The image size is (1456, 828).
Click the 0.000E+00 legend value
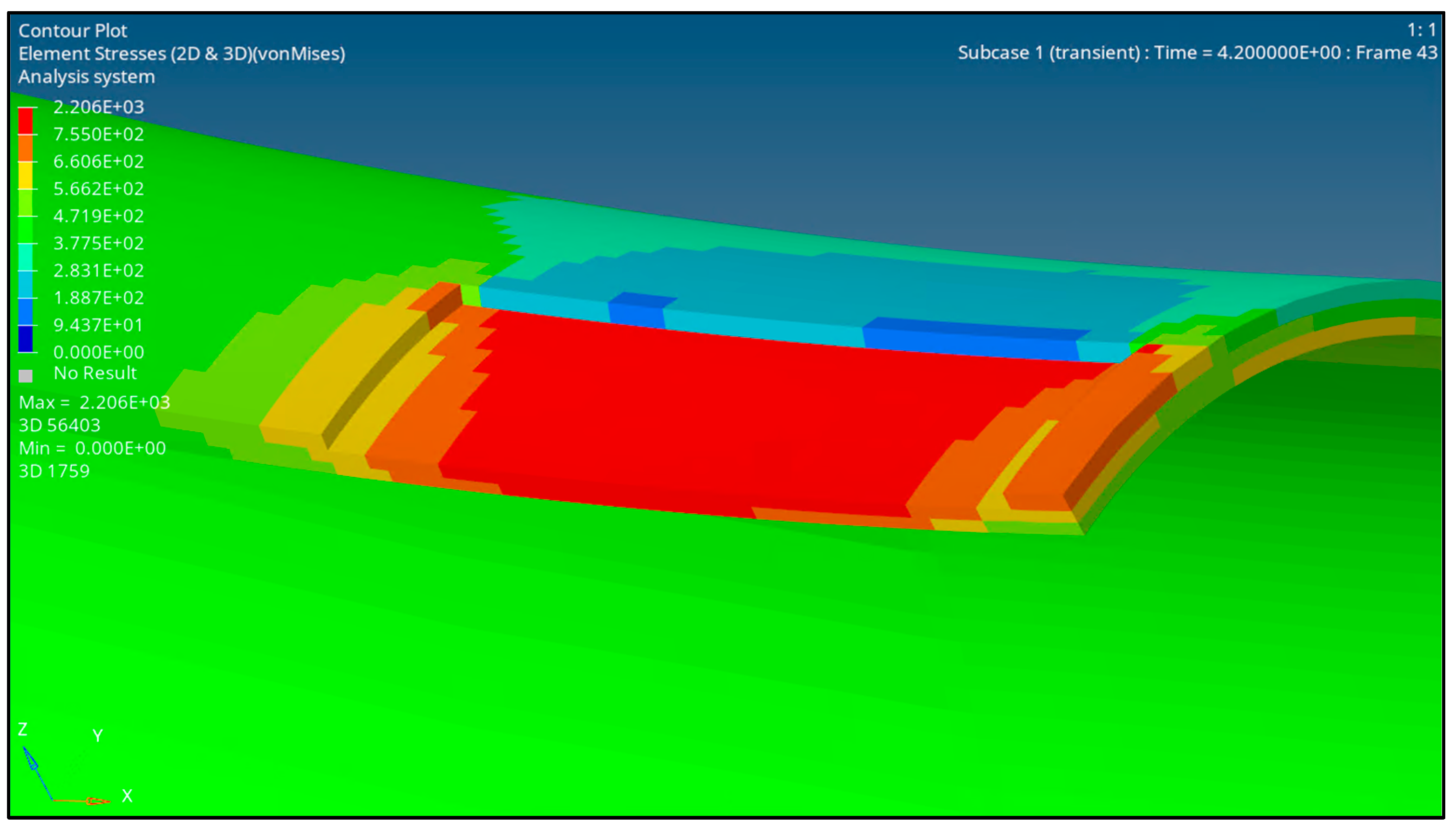point(98,352)
